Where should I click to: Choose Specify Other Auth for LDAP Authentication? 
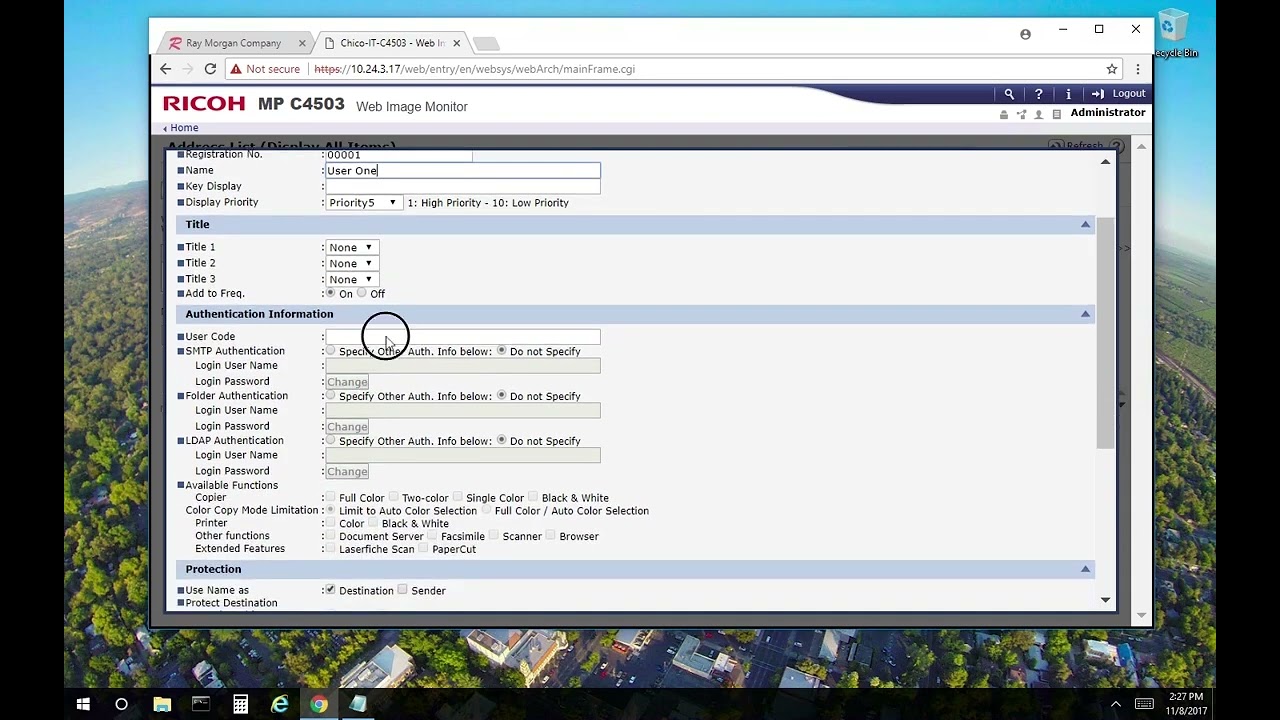tap(330, 441)
